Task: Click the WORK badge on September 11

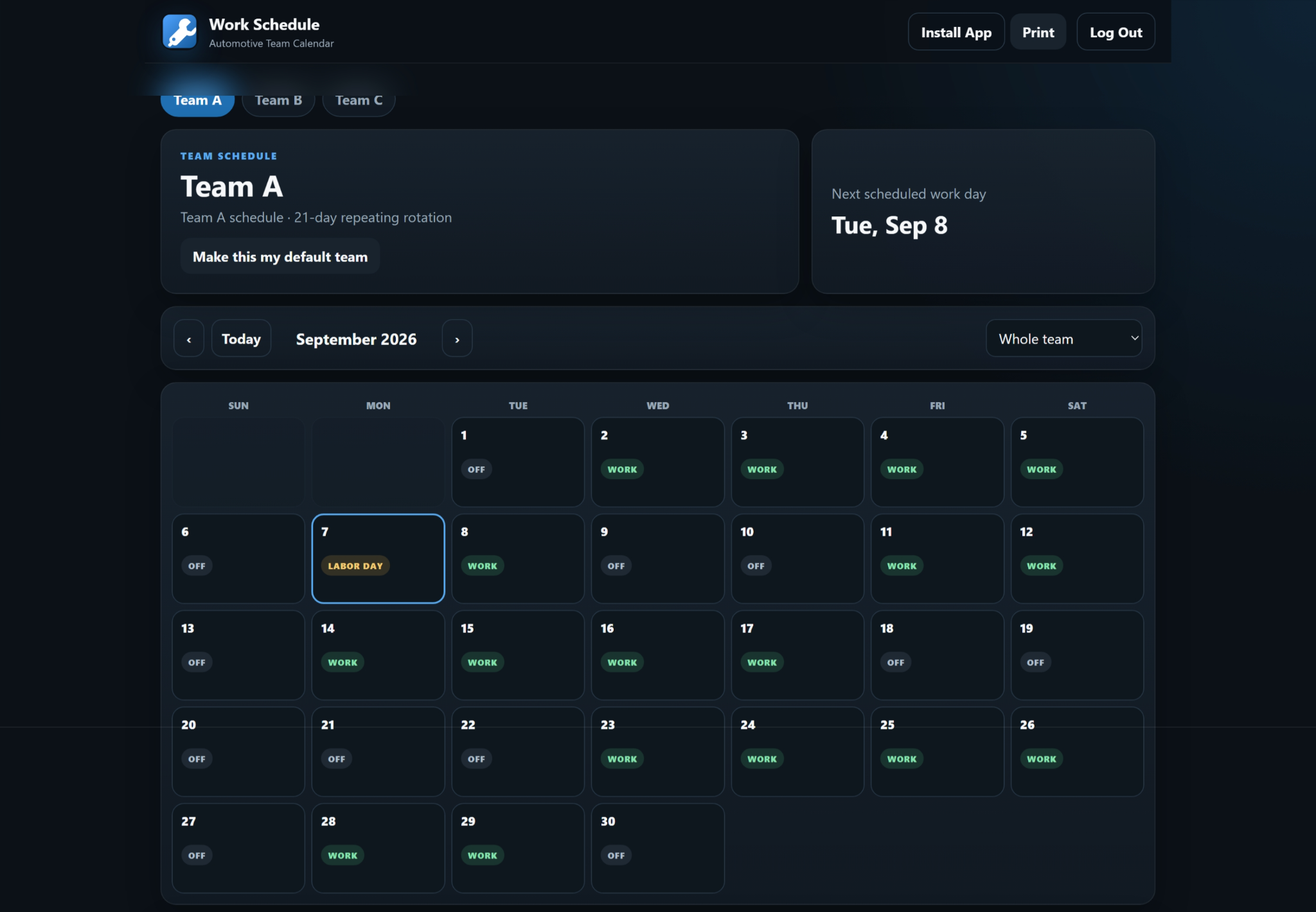Action: [x=902, y=566]
